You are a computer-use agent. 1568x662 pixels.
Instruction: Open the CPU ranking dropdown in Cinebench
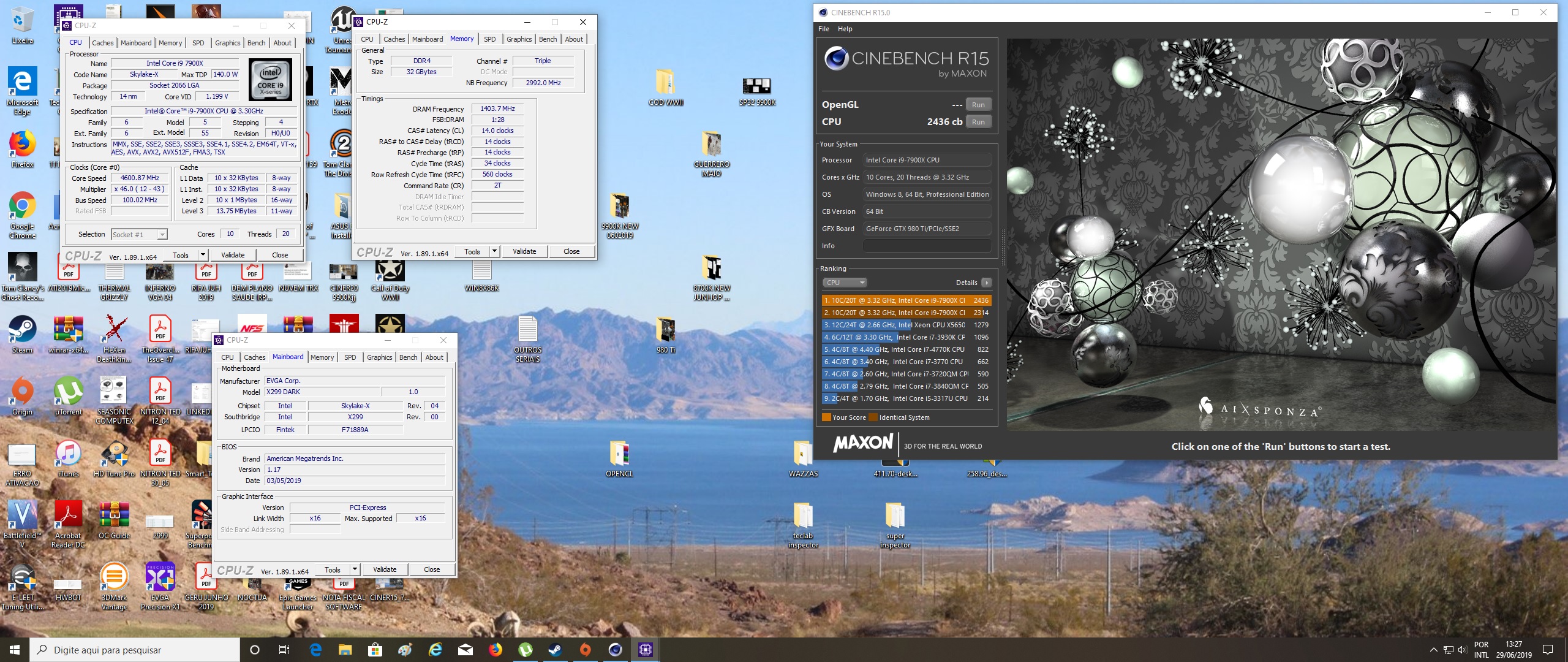(x=845, y=283)
